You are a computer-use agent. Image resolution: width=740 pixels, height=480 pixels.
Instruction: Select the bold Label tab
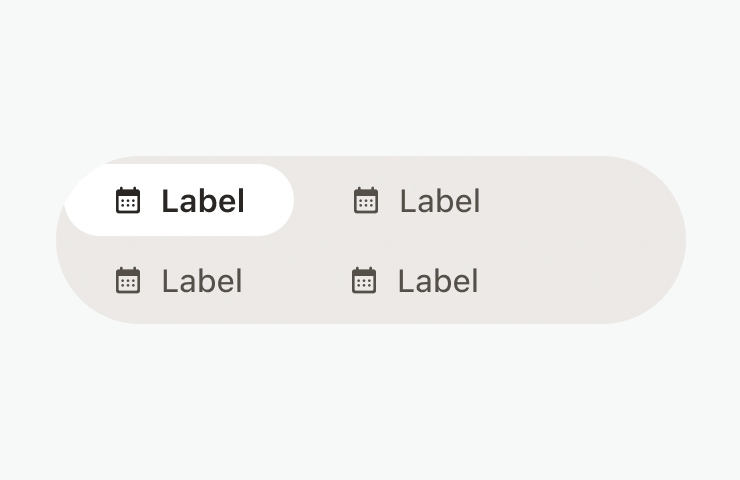180,200
